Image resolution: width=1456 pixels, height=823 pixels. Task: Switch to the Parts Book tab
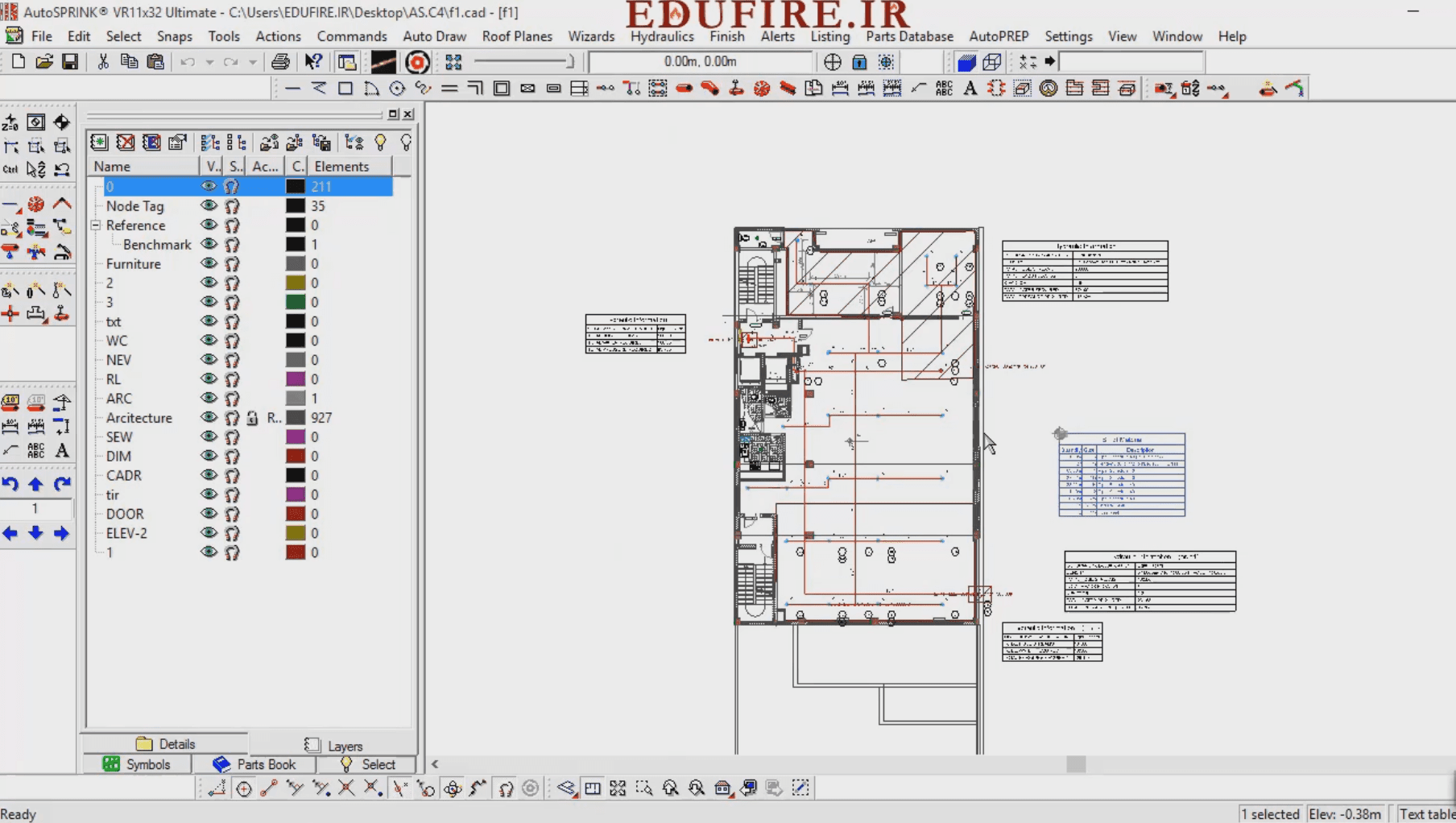(254, 764)
